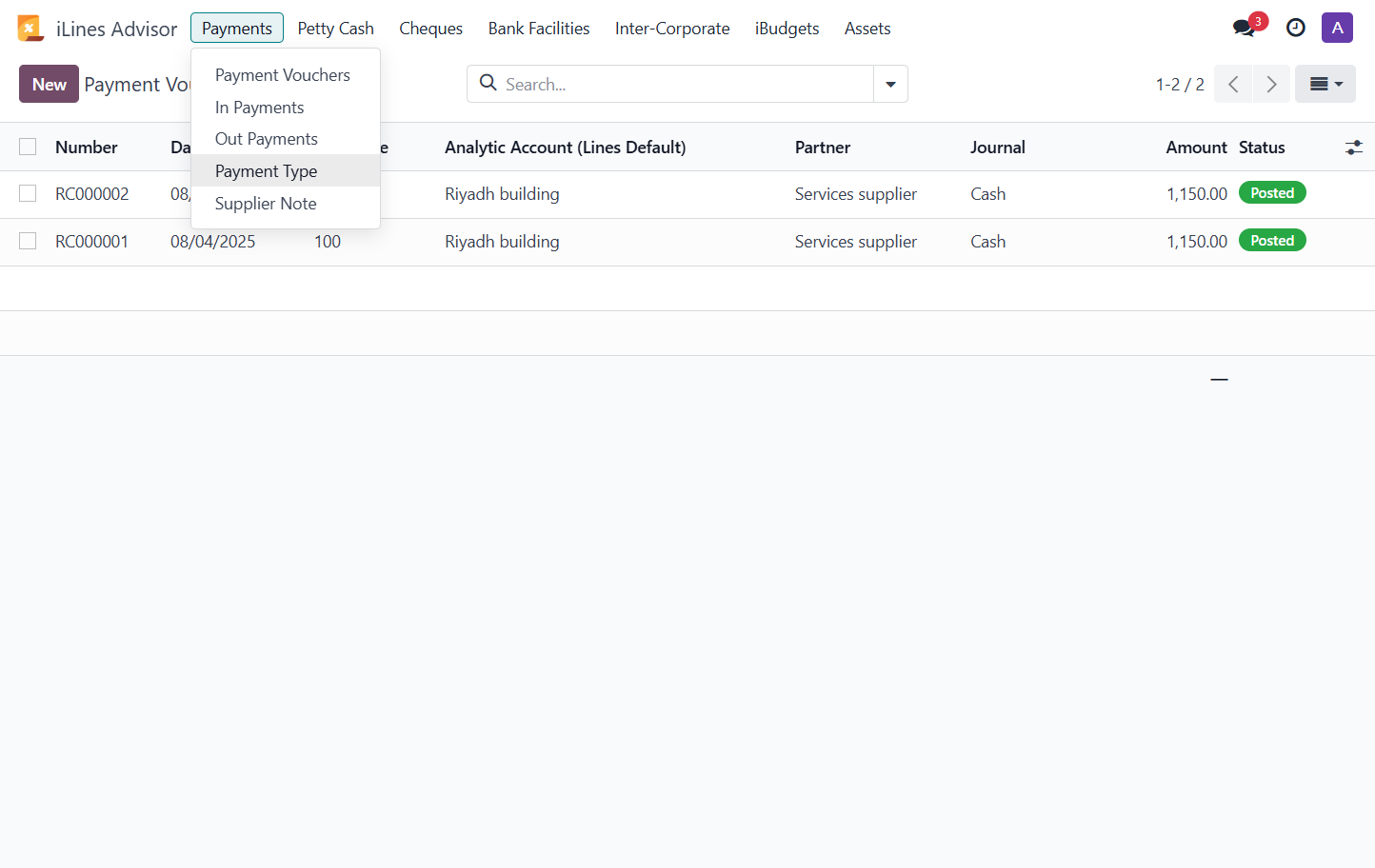The image size is (1375, 868).
Task: Click the New button
Action: pyautogui.click(x=49, y=84)
